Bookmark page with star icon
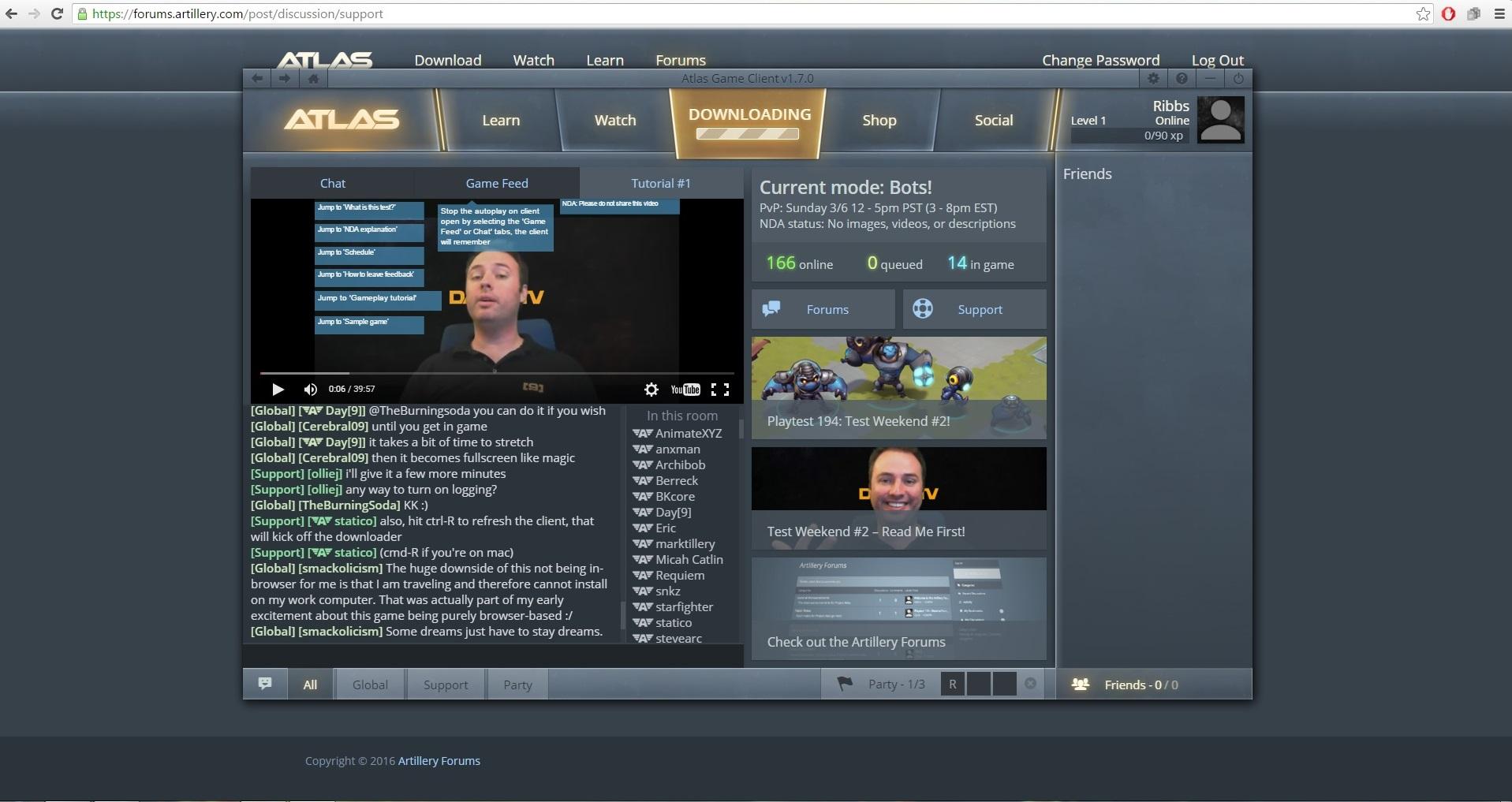Image resolution: width=1512 pixels, height=802 pixels. pyautogui.click(x=1423, y=13)
